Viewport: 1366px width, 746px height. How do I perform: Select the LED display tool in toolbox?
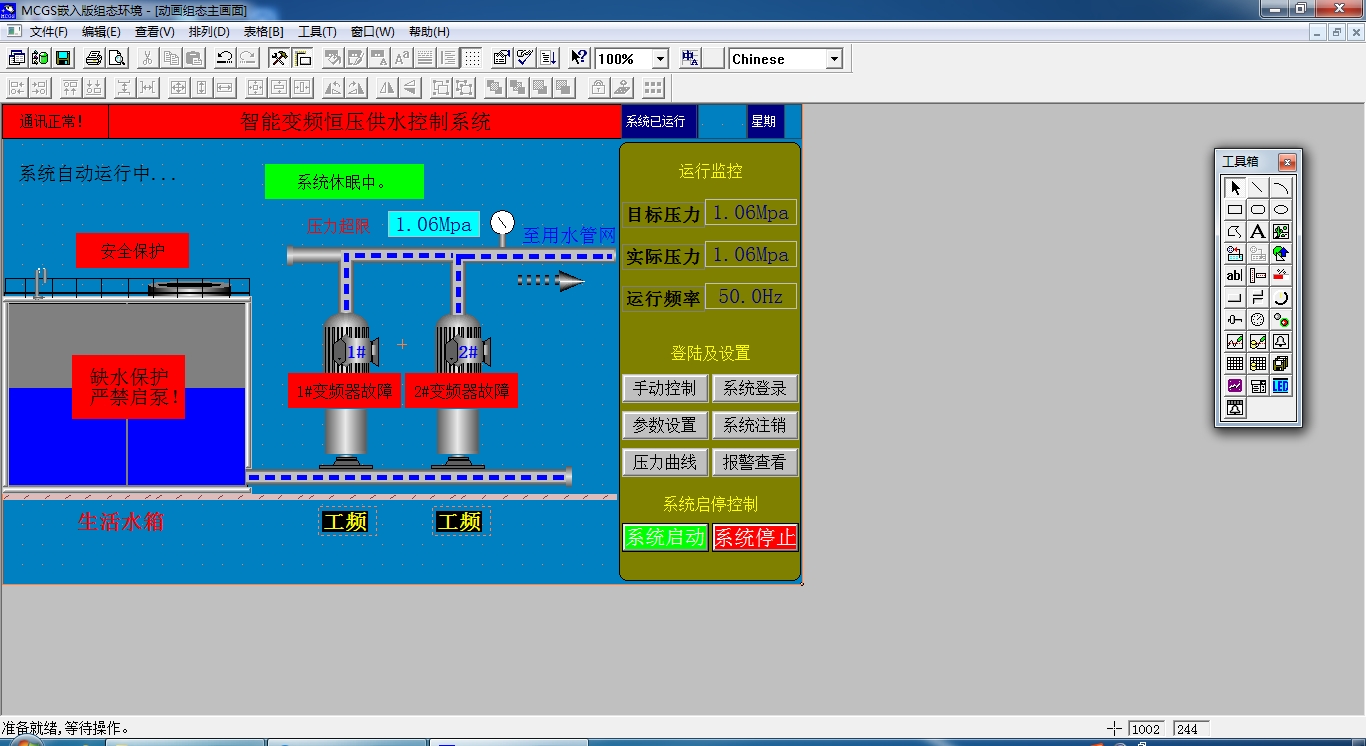coord(1281,386)
